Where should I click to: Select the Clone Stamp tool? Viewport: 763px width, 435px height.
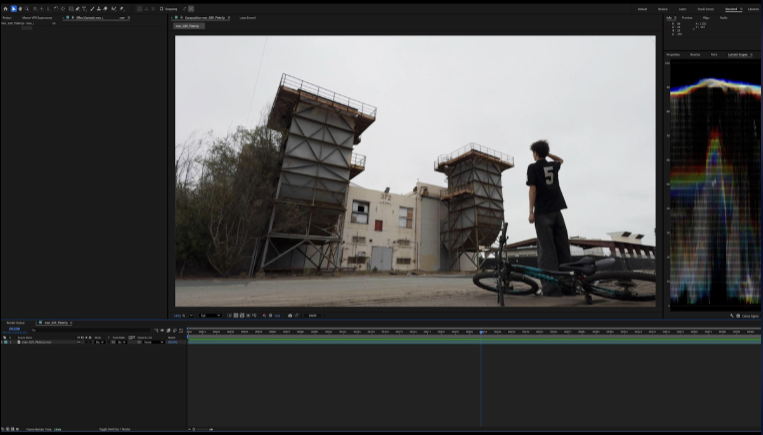(99, 9)
